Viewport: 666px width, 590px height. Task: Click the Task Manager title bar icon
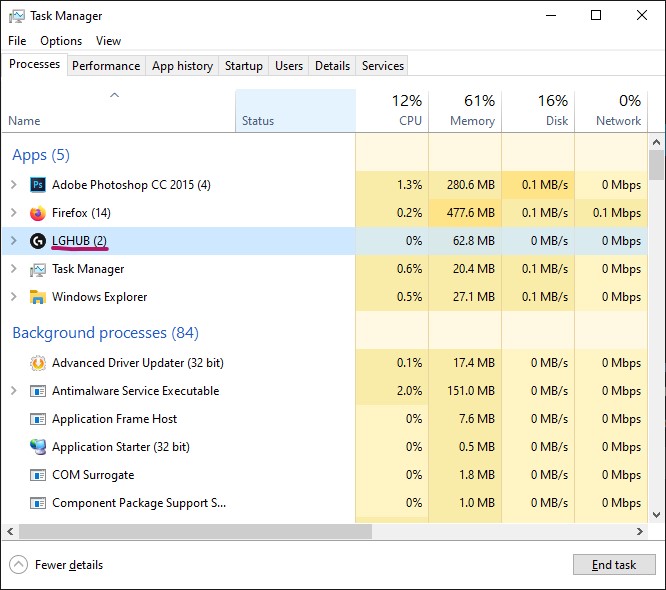tap(17, 16)
